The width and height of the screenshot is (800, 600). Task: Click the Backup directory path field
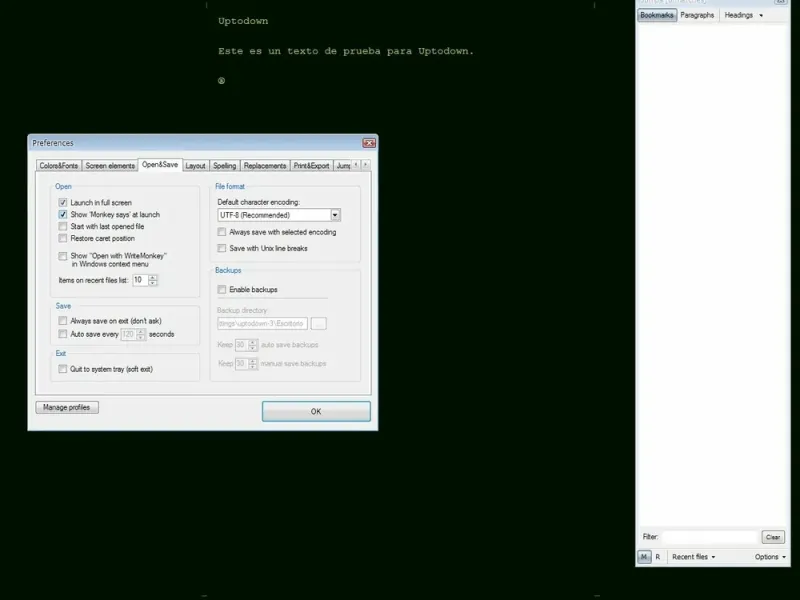coord(262,323)
